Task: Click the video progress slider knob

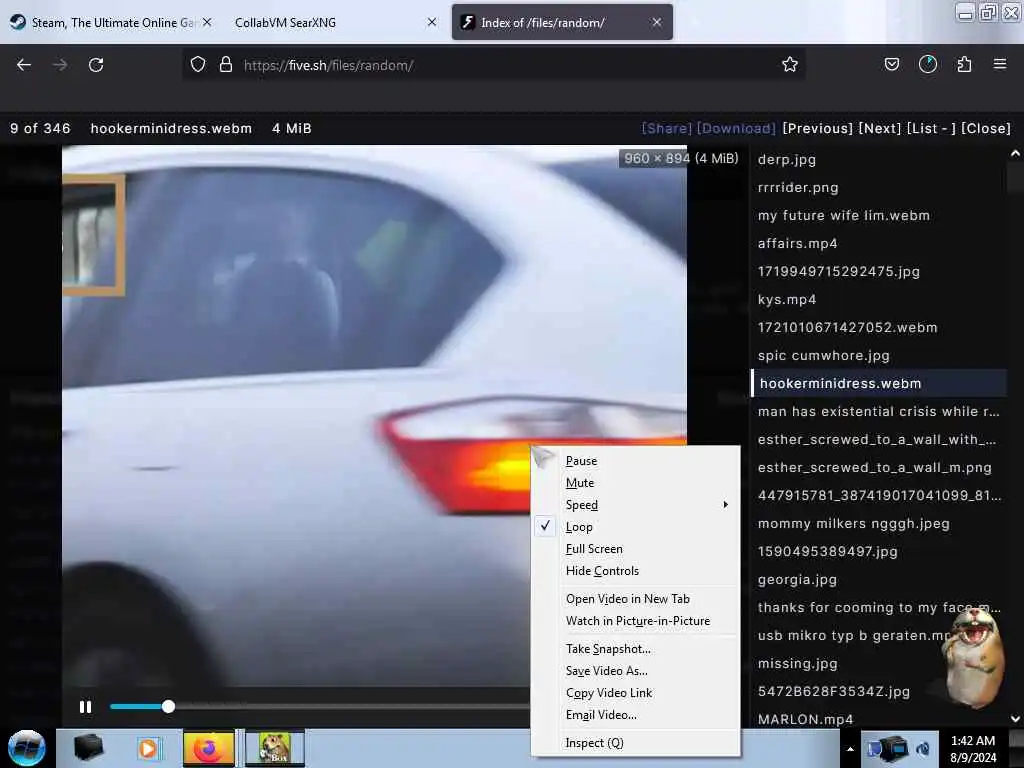Action: pos(168,706)
